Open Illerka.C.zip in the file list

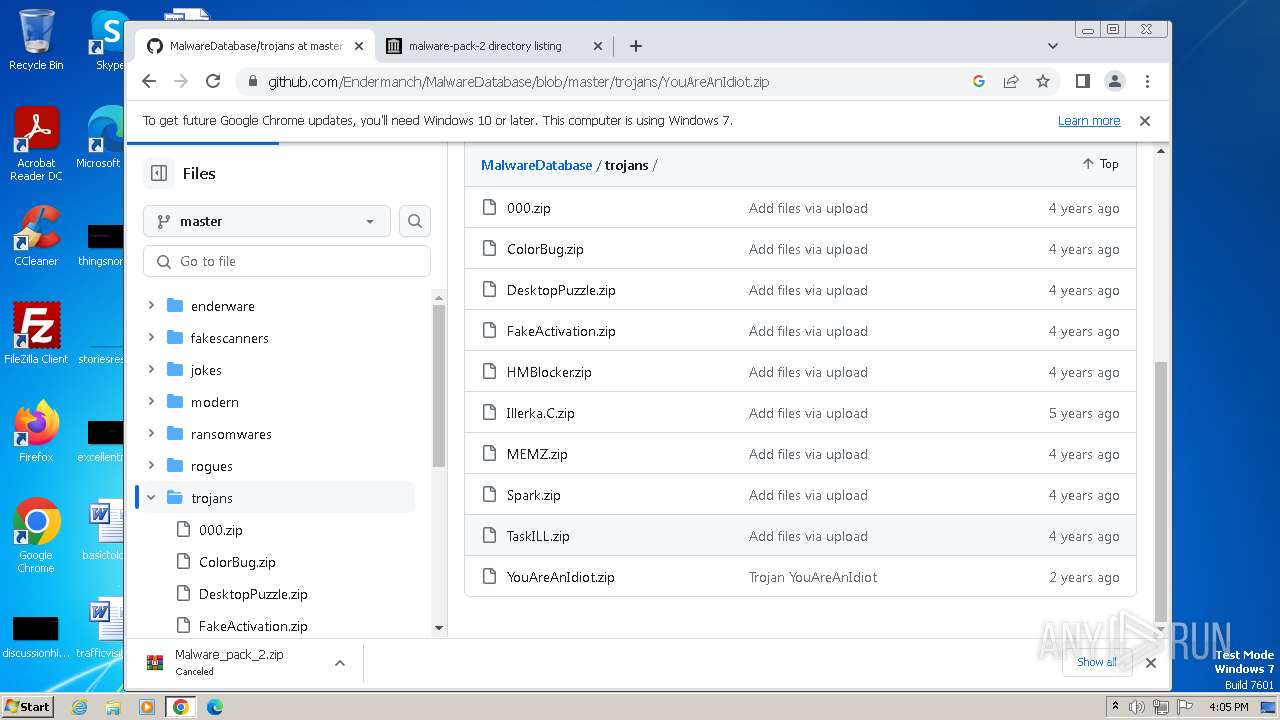541,413
